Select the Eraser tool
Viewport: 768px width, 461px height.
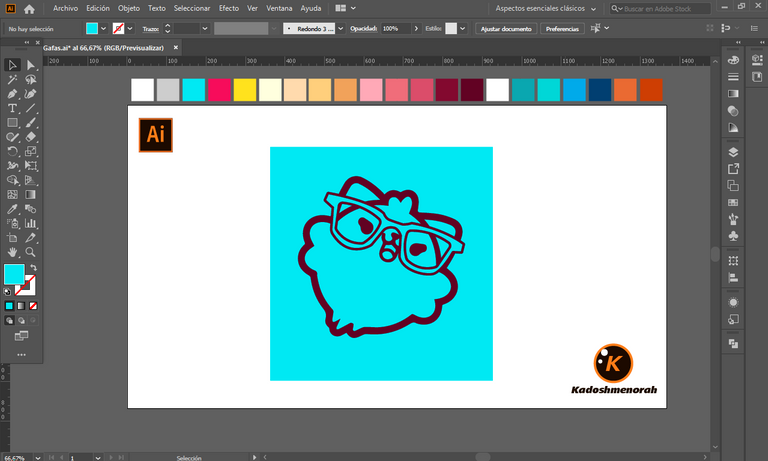pyautogui.click(x=30, y=137)
